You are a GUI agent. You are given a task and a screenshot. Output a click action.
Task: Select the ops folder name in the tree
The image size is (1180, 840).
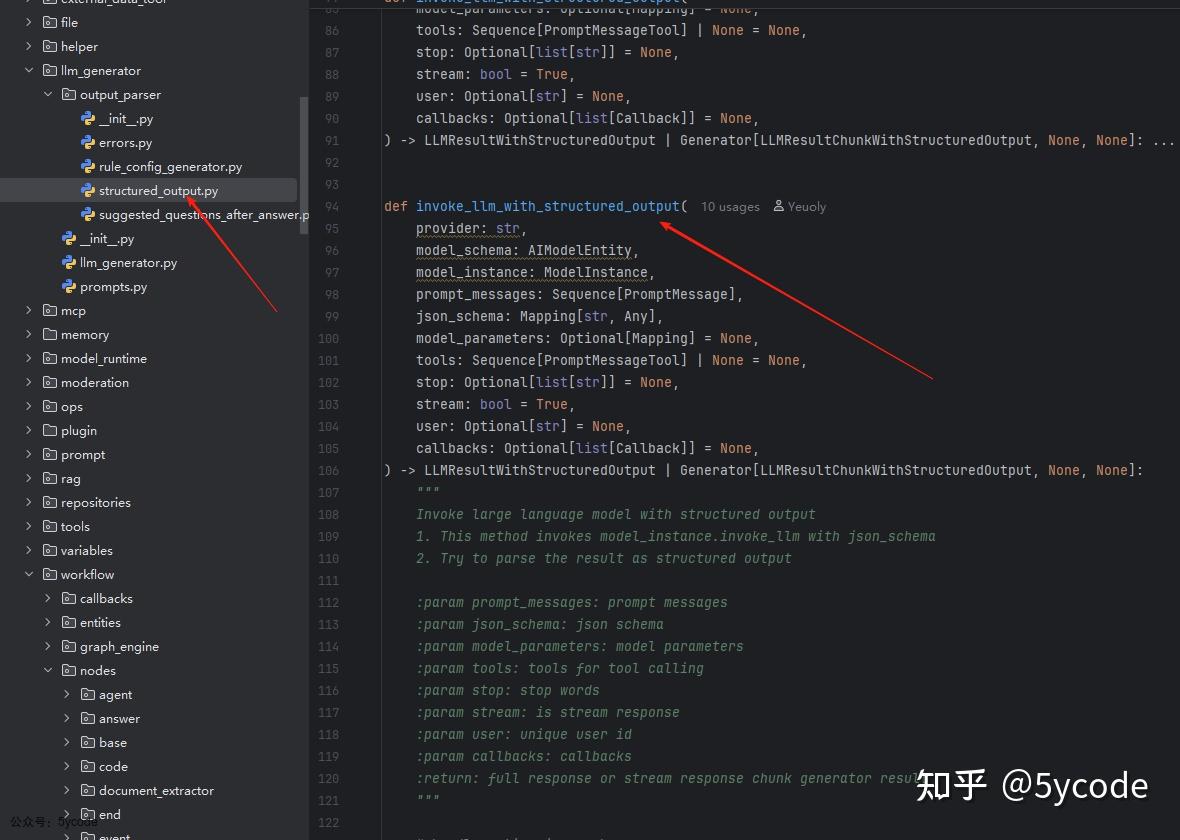click(71, 406)
